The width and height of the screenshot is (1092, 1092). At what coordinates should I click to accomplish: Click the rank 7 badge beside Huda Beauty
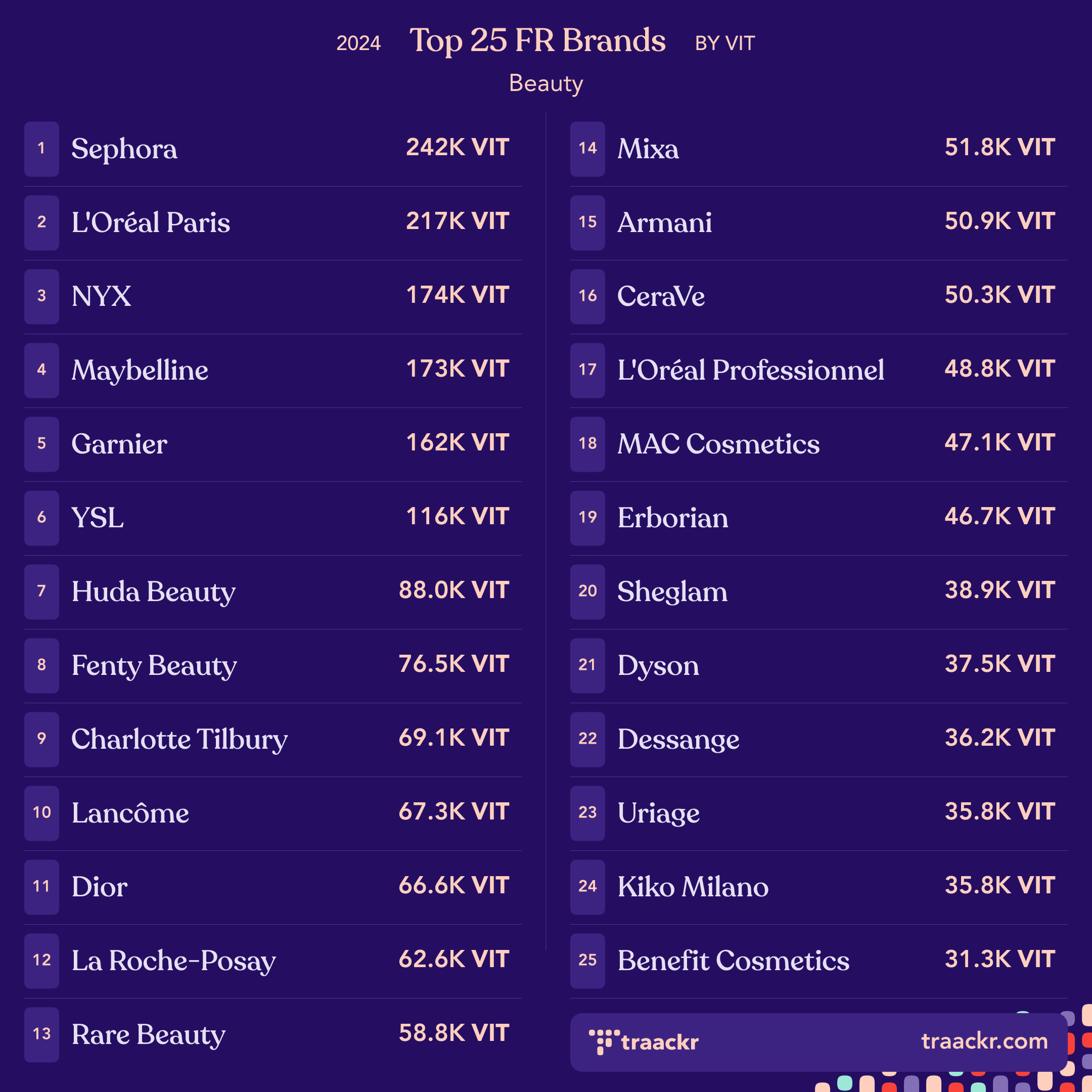point(41,591)
